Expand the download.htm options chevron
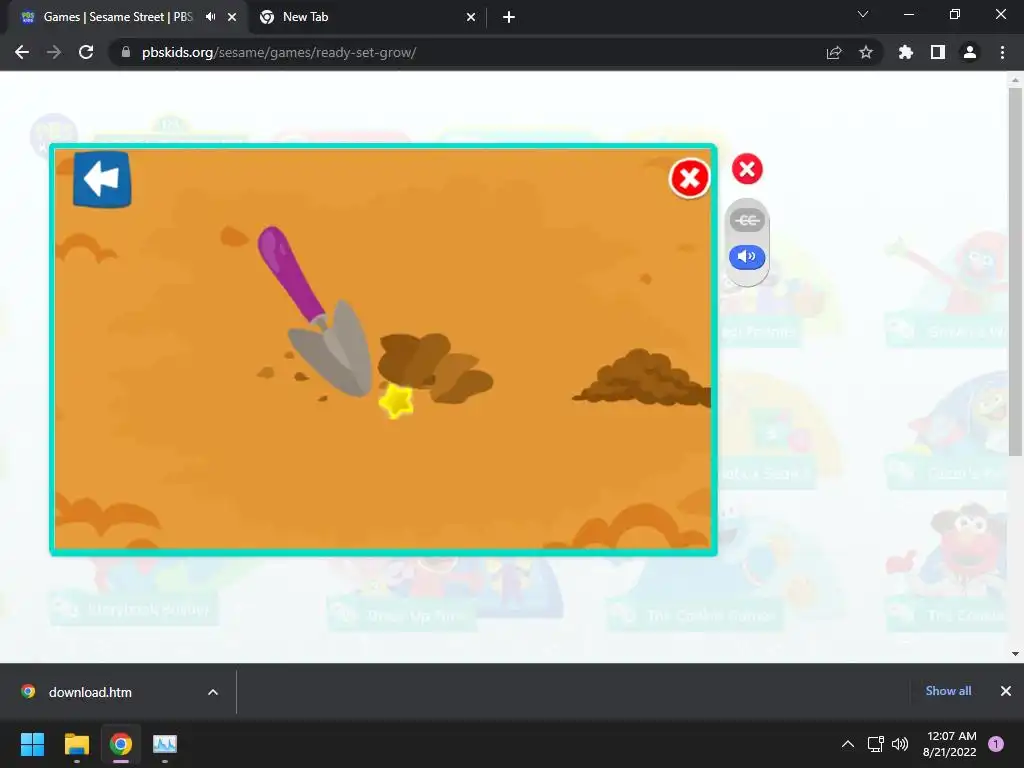Image resolution: width=1024 pixels, height=768 pixels. (x=213, y=692)
